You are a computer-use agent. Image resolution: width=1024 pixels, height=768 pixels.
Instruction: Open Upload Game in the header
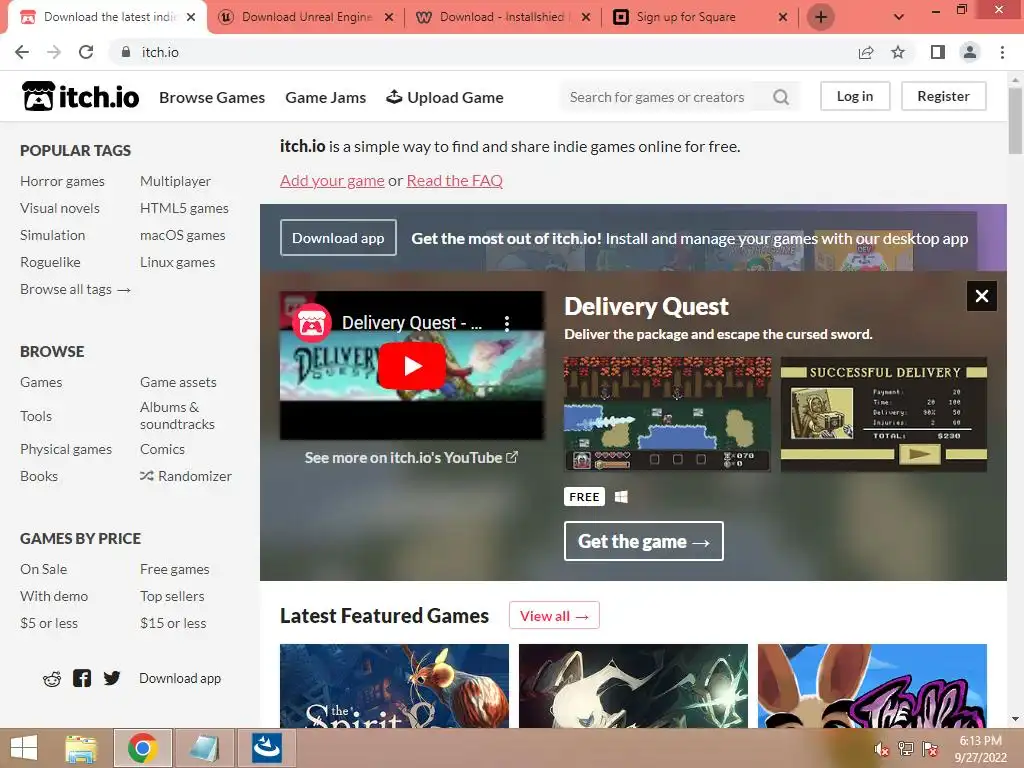point(445,97)
